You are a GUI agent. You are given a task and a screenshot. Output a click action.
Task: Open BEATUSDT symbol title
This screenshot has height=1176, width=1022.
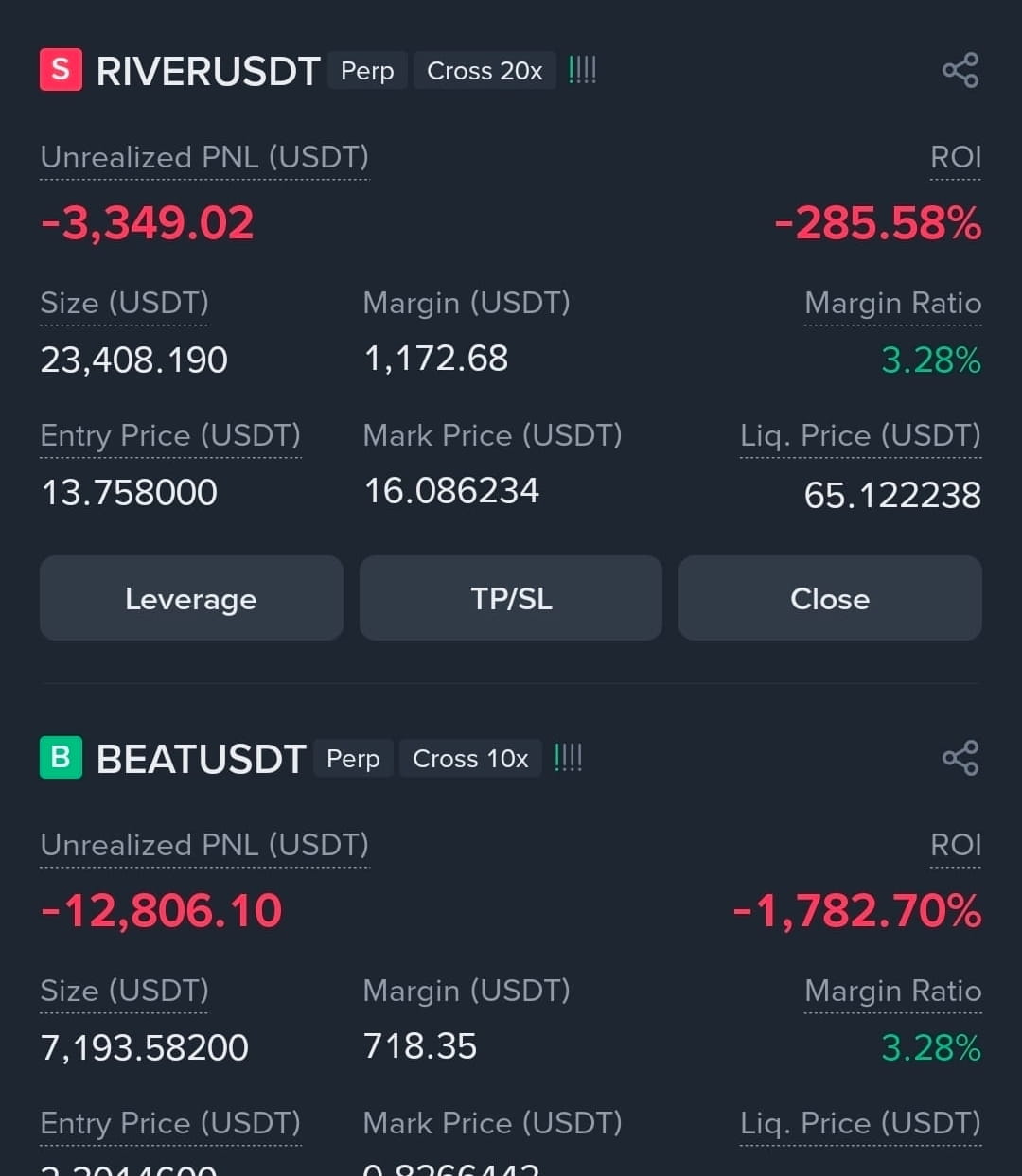(x=201, y=759)
